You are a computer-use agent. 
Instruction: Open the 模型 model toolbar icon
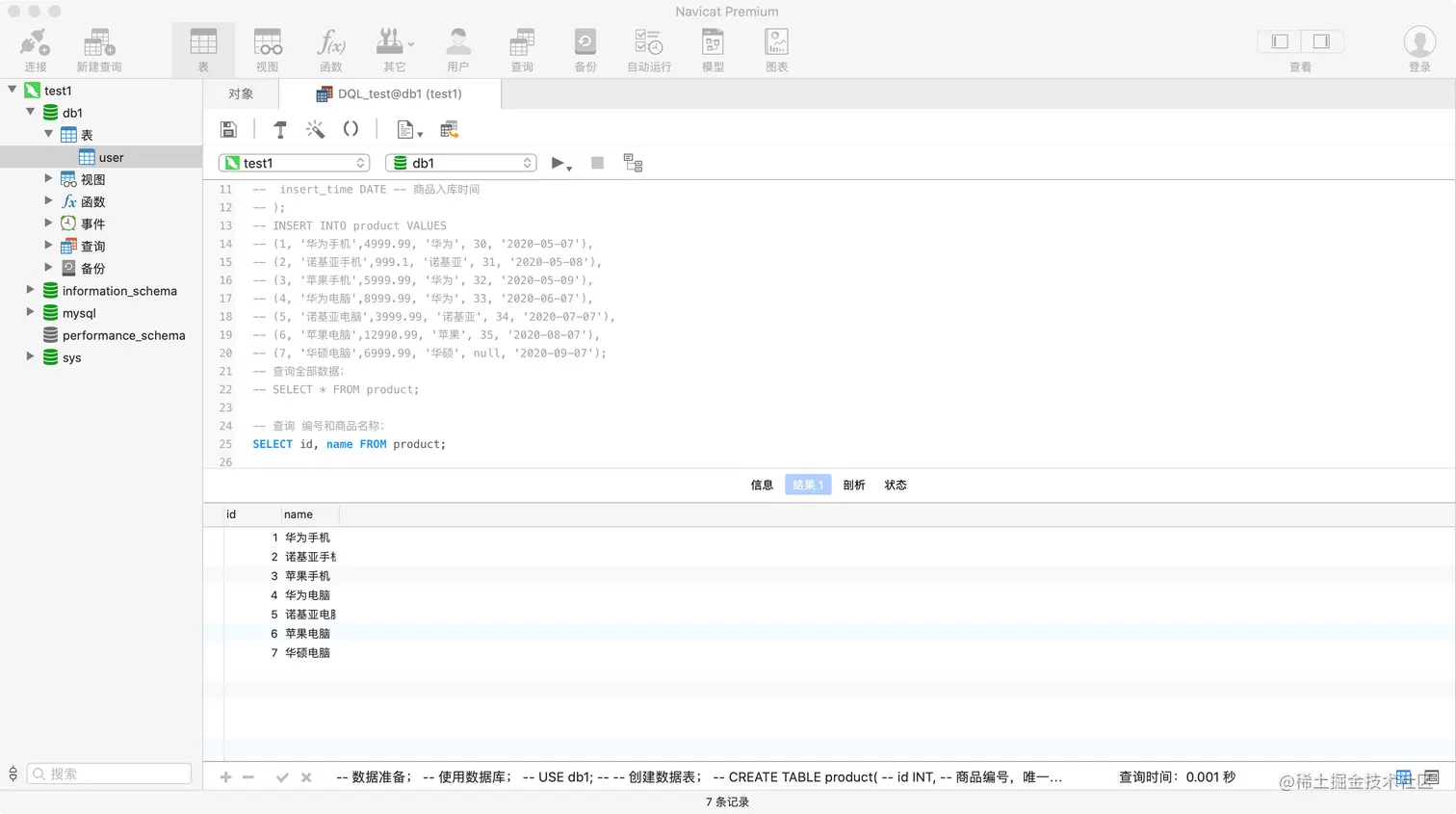coord(713,50)
